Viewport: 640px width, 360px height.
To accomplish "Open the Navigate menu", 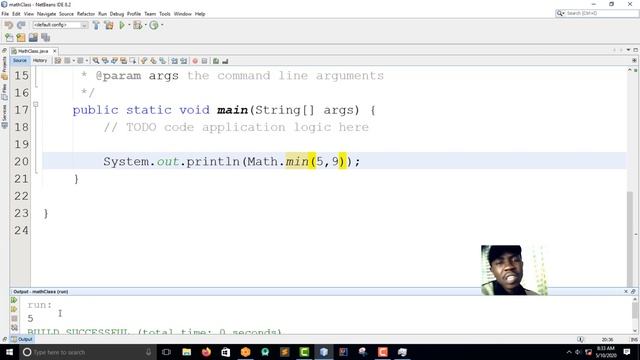I will click(x=47, y=14).
